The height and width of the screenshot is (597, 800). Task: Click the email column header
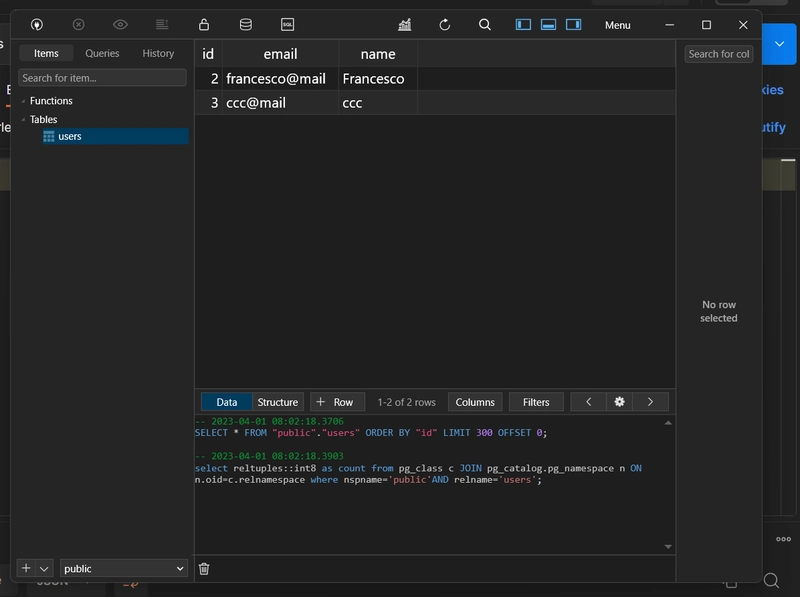click(x=280, y=54)
